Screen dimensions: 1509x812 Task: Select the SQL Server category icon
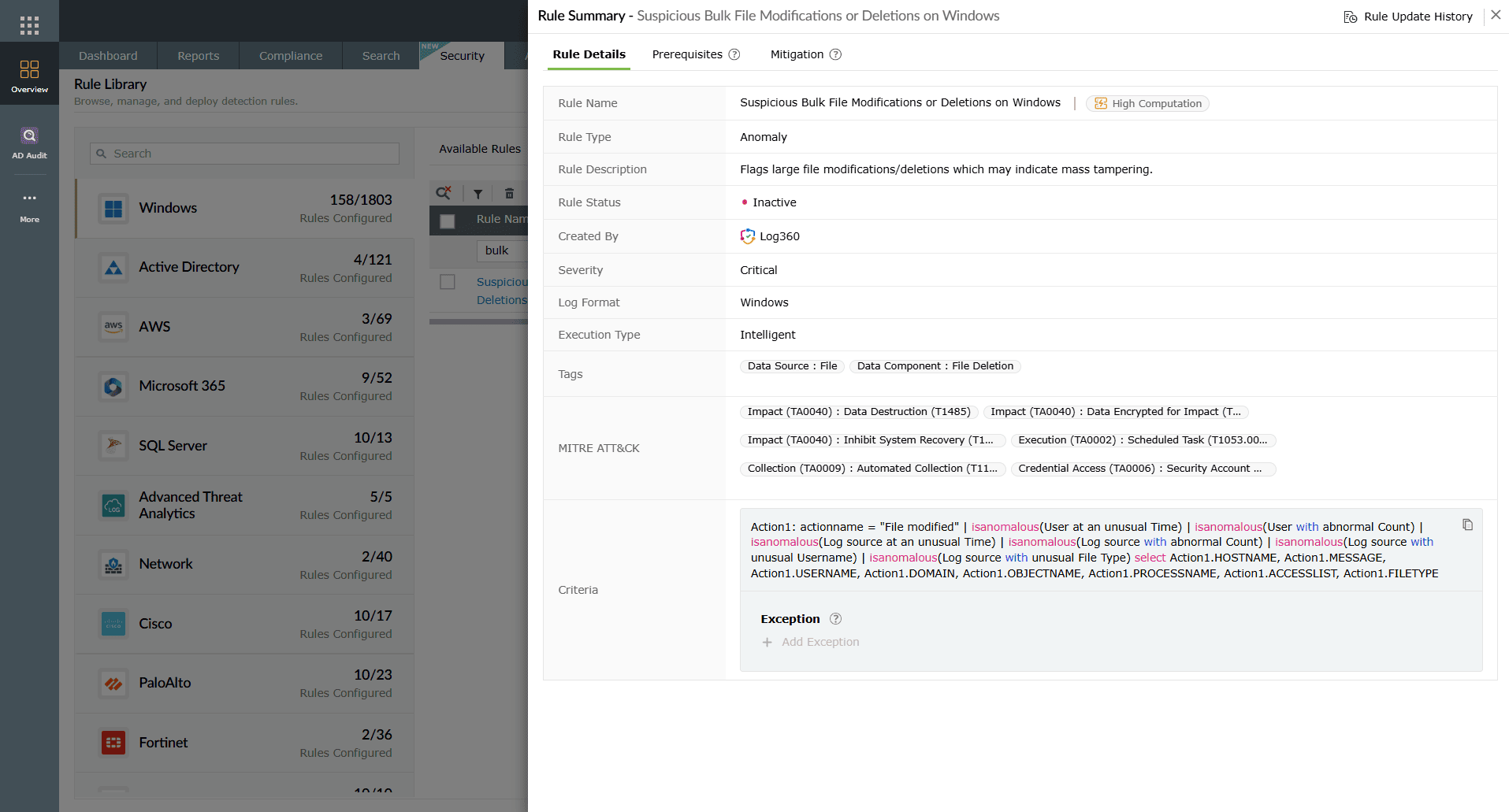[x=113, y=446]
